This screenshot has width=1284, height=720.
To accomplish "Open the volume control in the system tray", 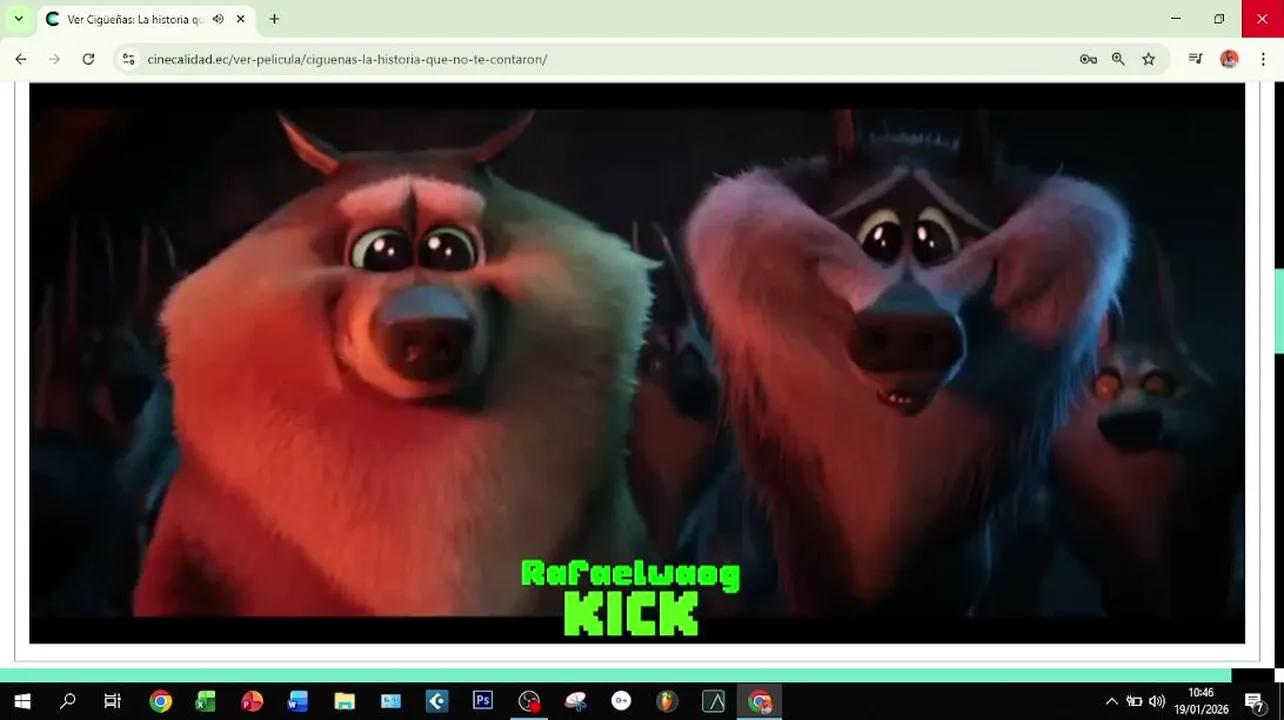I will 1157,701.
